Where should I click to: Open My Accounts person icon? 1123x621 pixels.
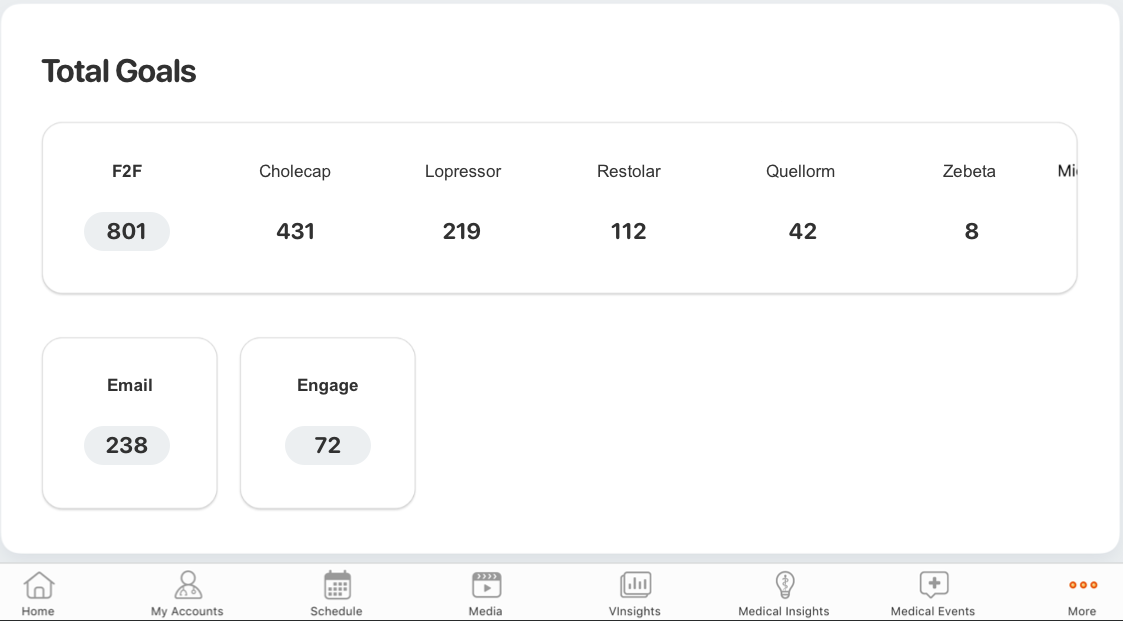[187, 585]
